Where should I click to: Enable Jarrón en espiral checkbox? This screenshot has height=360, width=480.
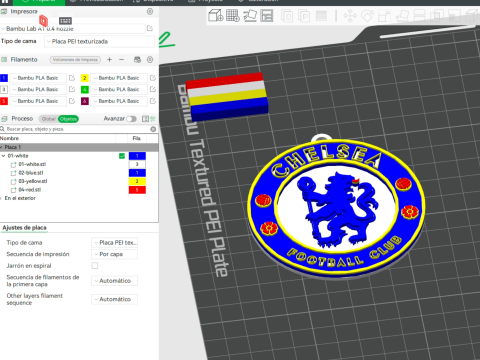click(x=95, y=266)
